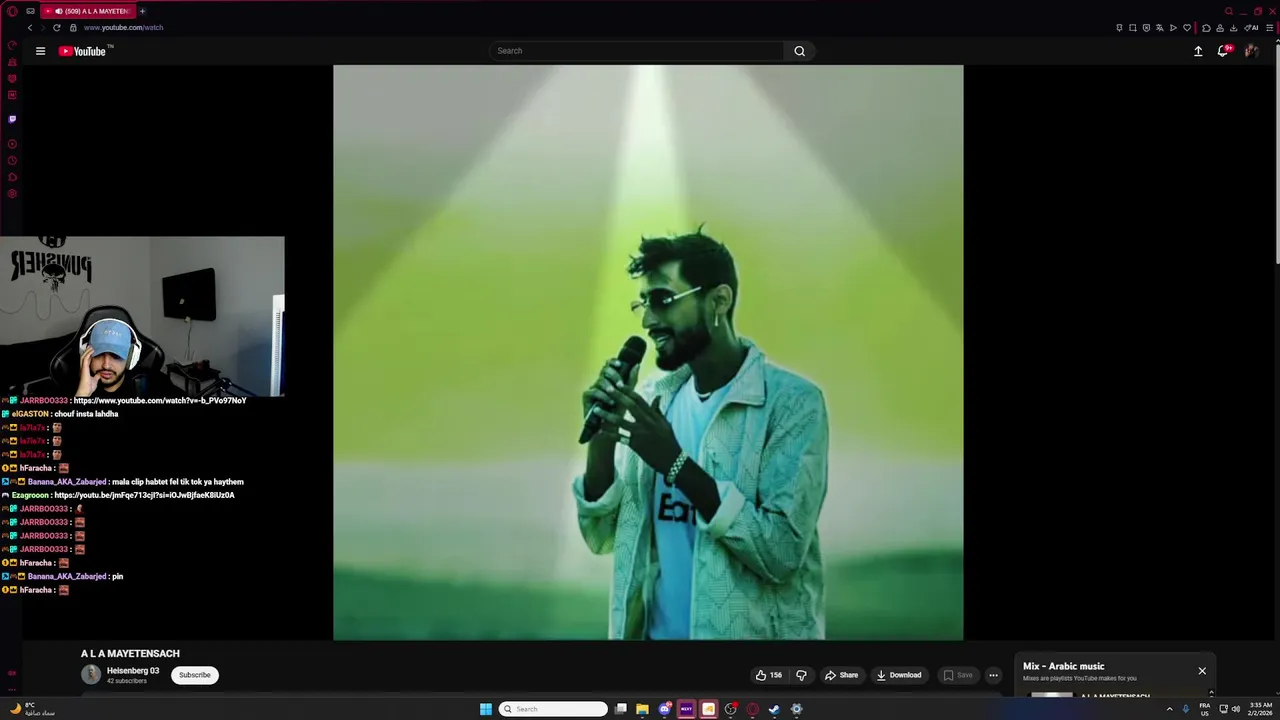Click the YouTube search magnifier button
This screenshot has width=1280, height=720.
(x=799, y=51)
